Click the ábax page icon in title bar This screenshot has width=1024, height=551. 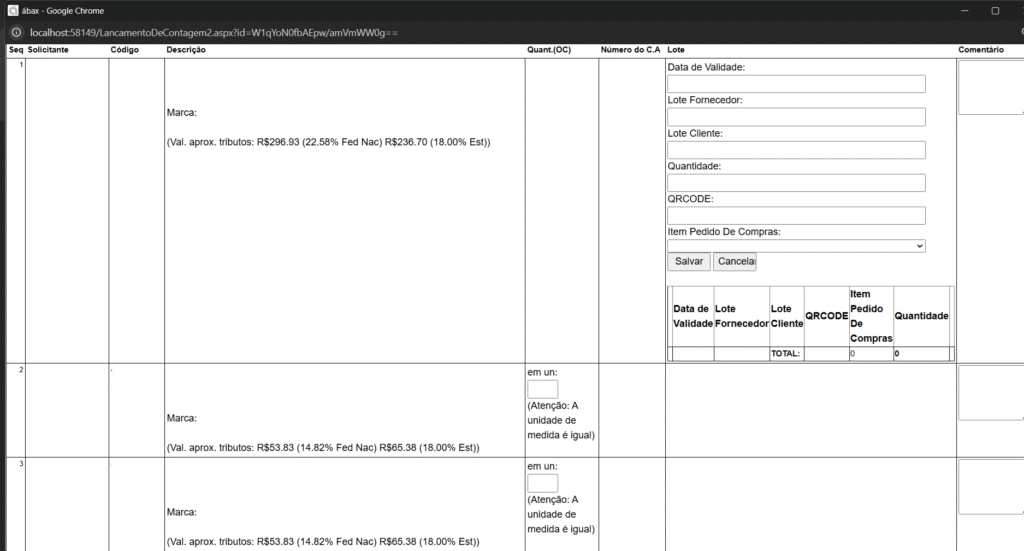[x=13, y=10]
